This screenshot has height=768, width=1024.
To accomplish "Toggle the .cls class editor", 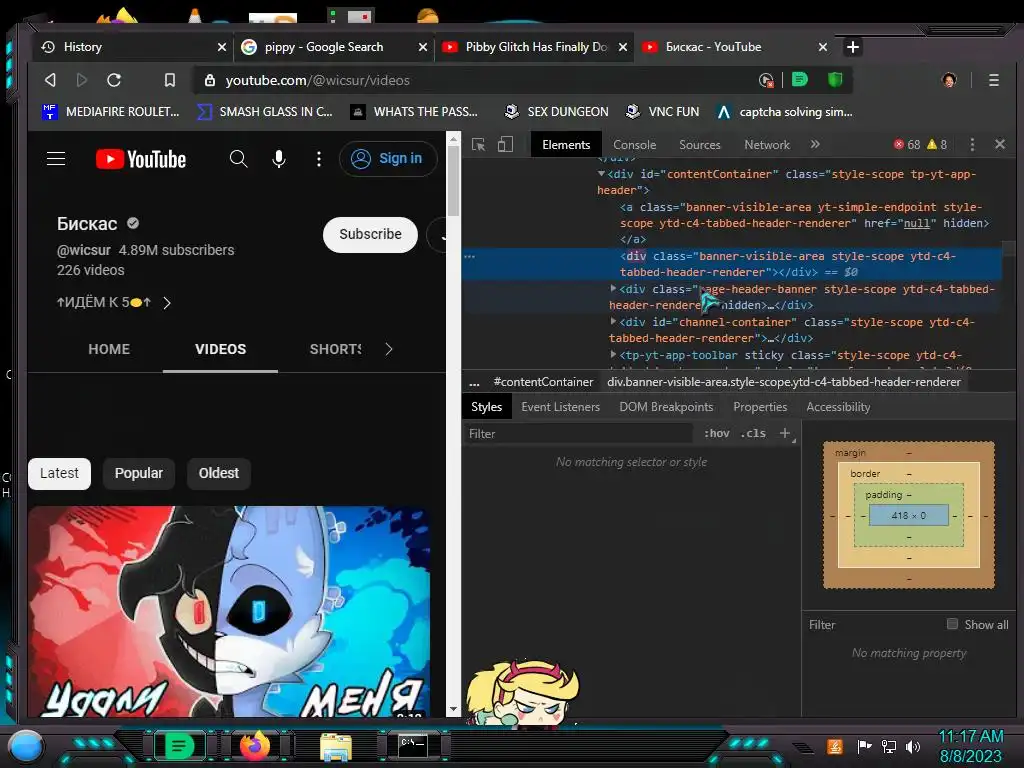I will coord(753,433).
